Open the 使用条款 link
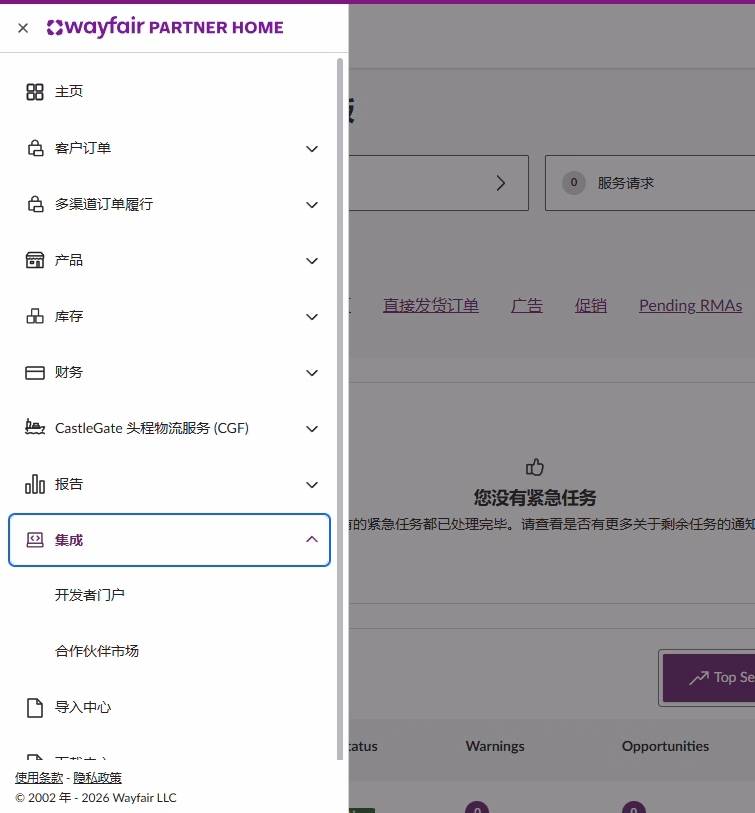This screenshot has height=813, width=755. (39, 778)
